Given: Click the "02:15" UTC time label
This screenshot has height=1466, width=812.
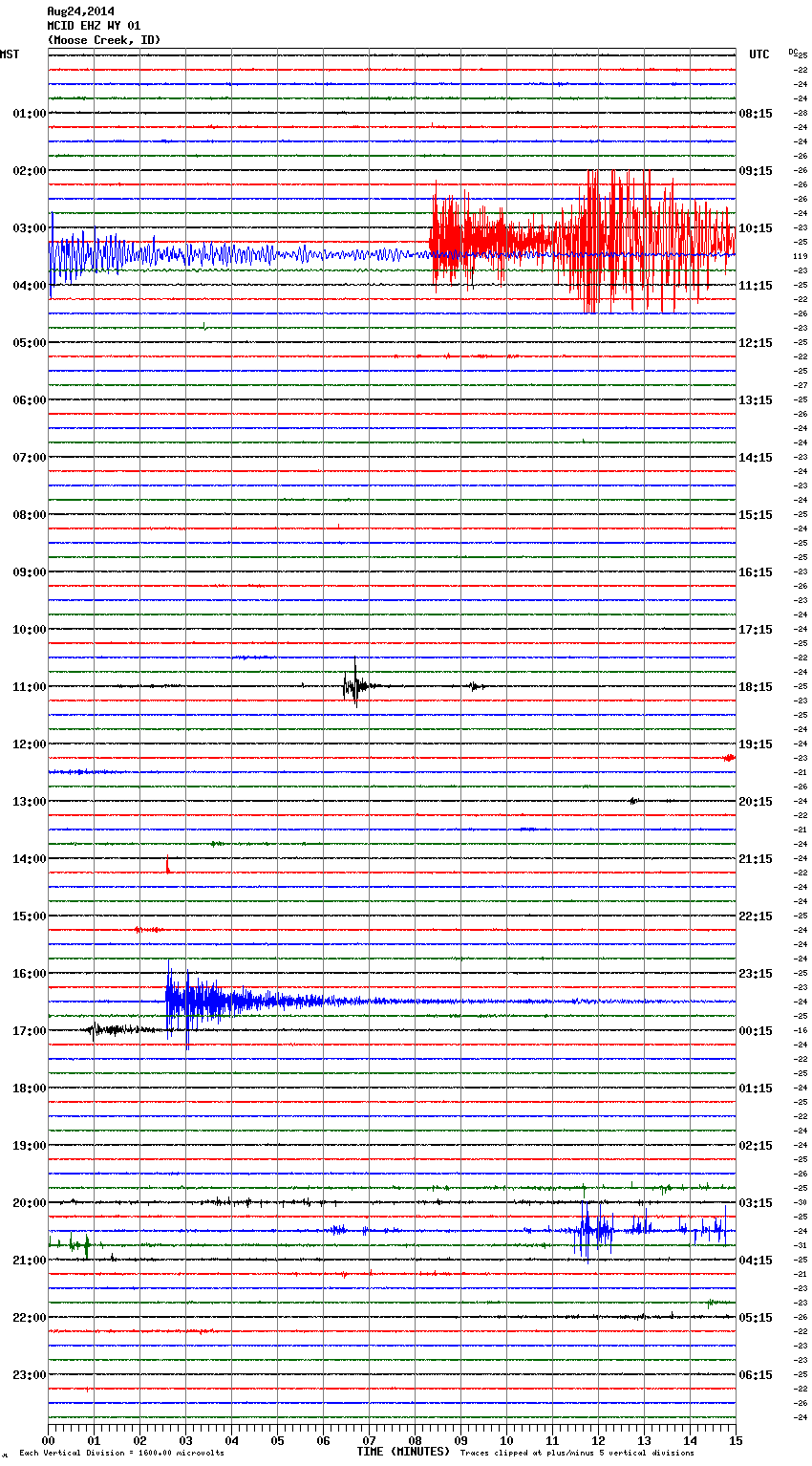Looking at the screenshot, I should pos(756,1145).
